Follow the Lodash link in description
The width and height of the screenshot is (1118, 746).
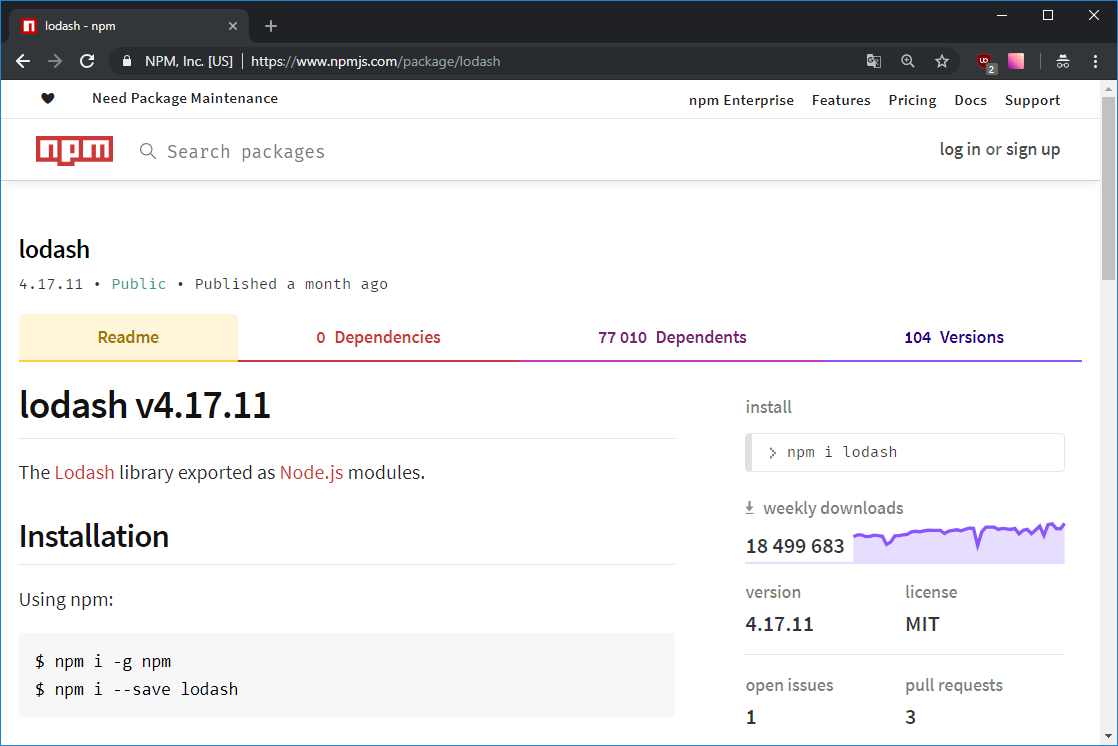point(84,472)
